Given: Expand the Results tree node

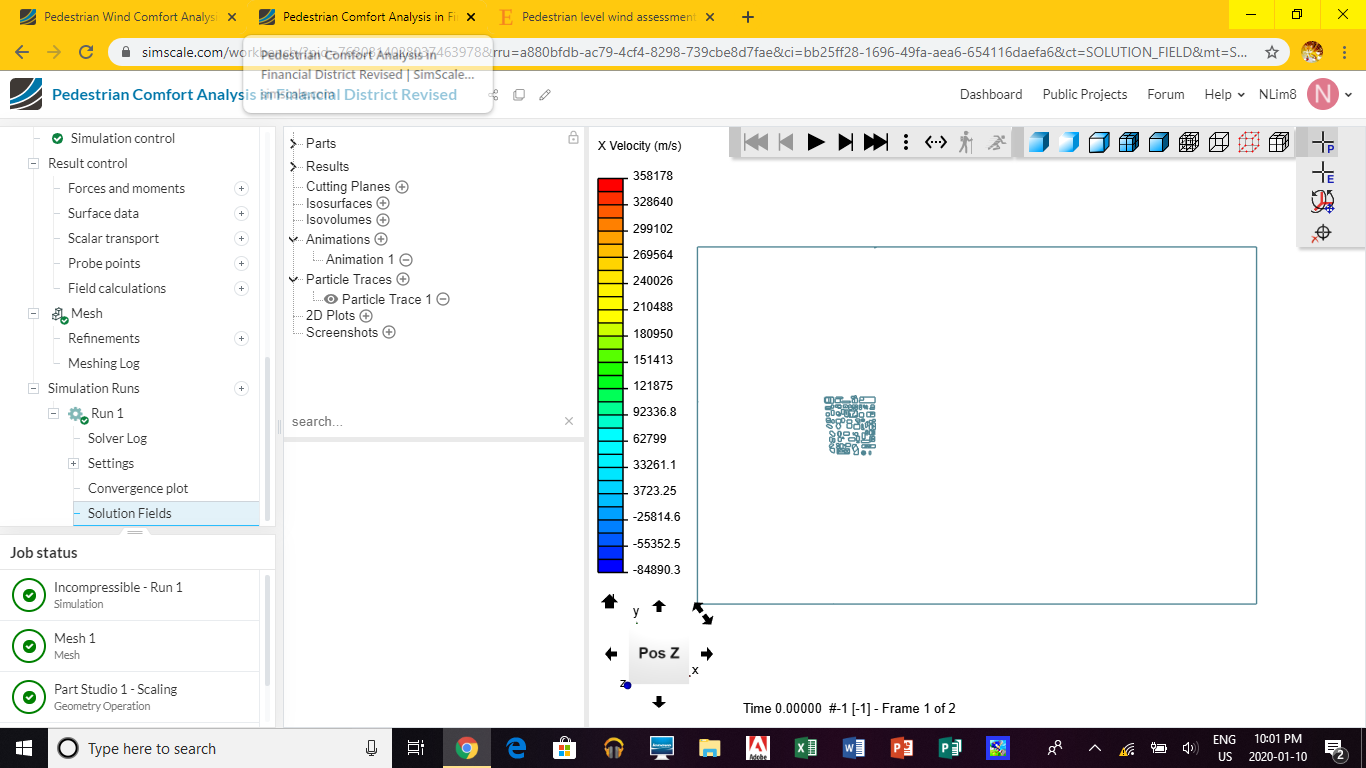Looking at the screenshot, I should tap(294, 167).
